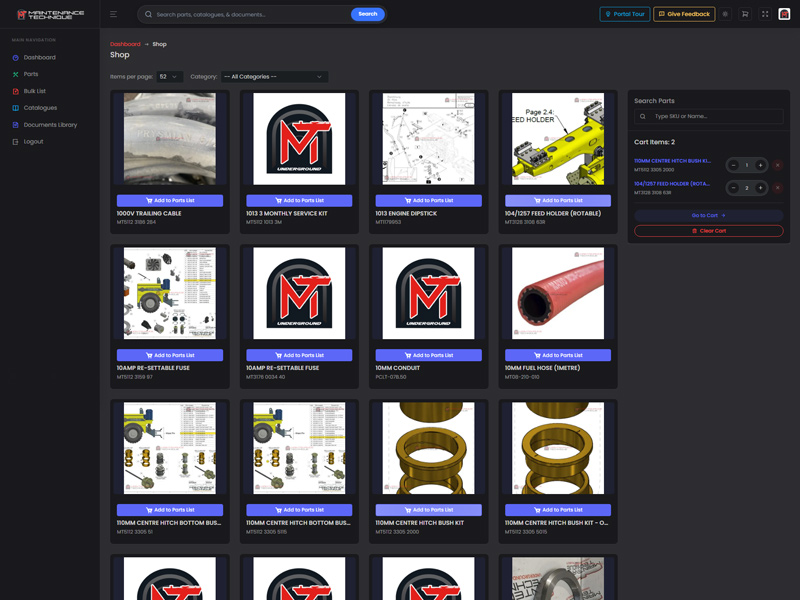Open Bulk List in the sidebar

coord(34,91)
